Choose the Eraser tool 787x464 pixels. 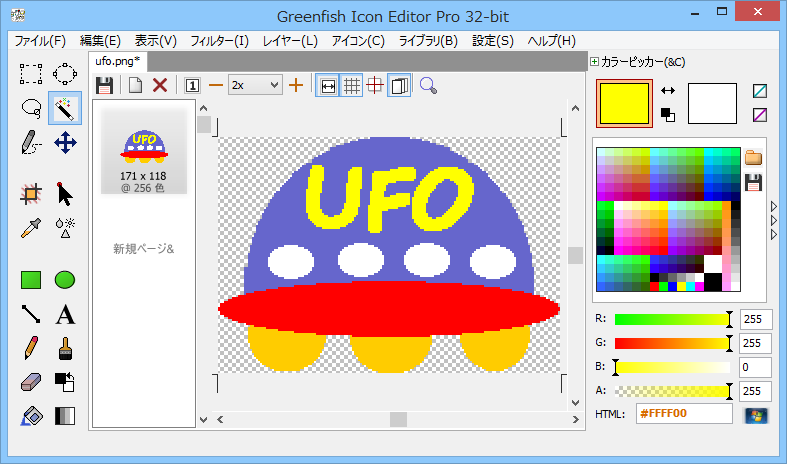coord(31,382)
